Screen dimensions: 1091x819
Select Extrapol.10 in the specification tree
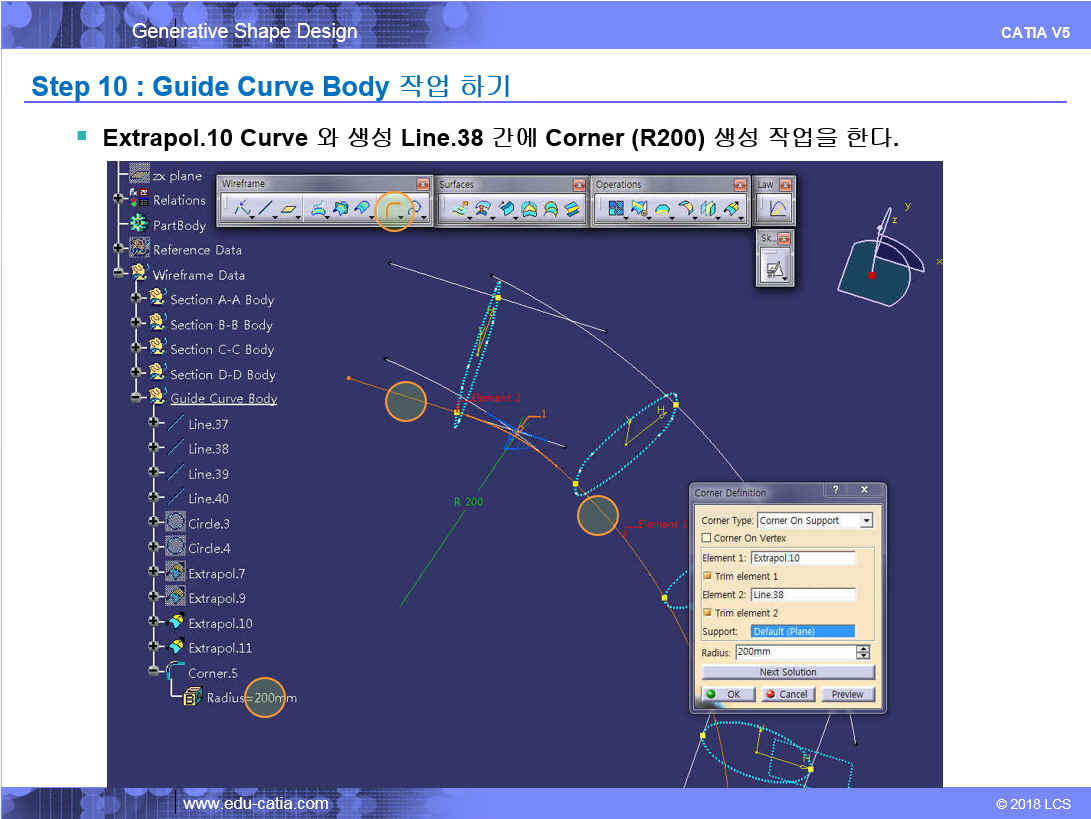220,623
